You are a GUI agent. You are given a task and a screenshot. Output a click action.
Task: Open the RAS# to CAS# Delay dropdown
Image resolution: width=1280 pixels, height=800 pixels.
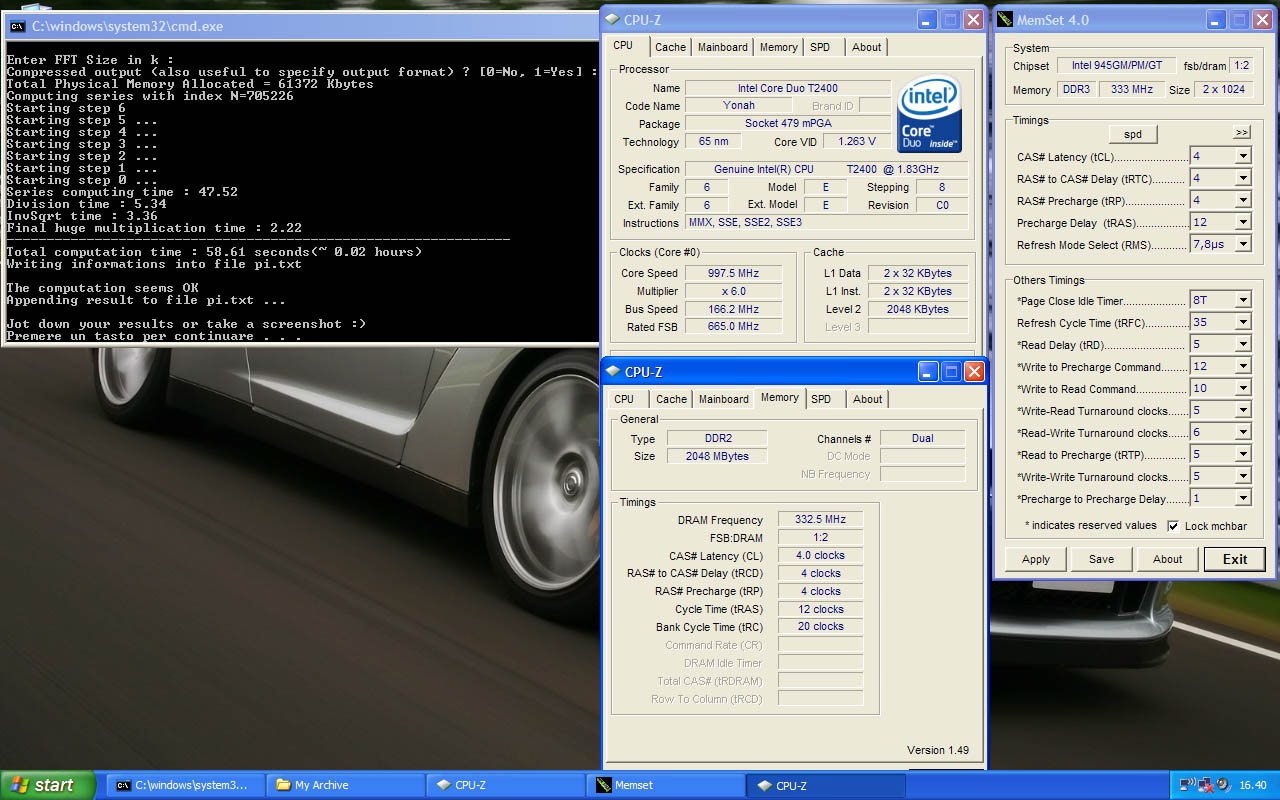[1243, 178]
